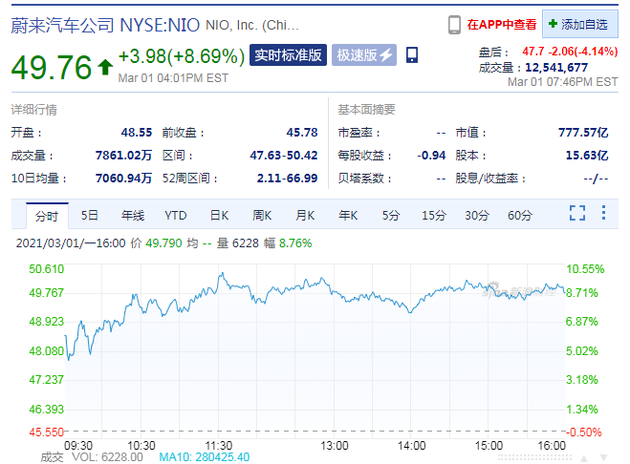Open the 年K tab

pyautogui.click(x=348, y=215)
